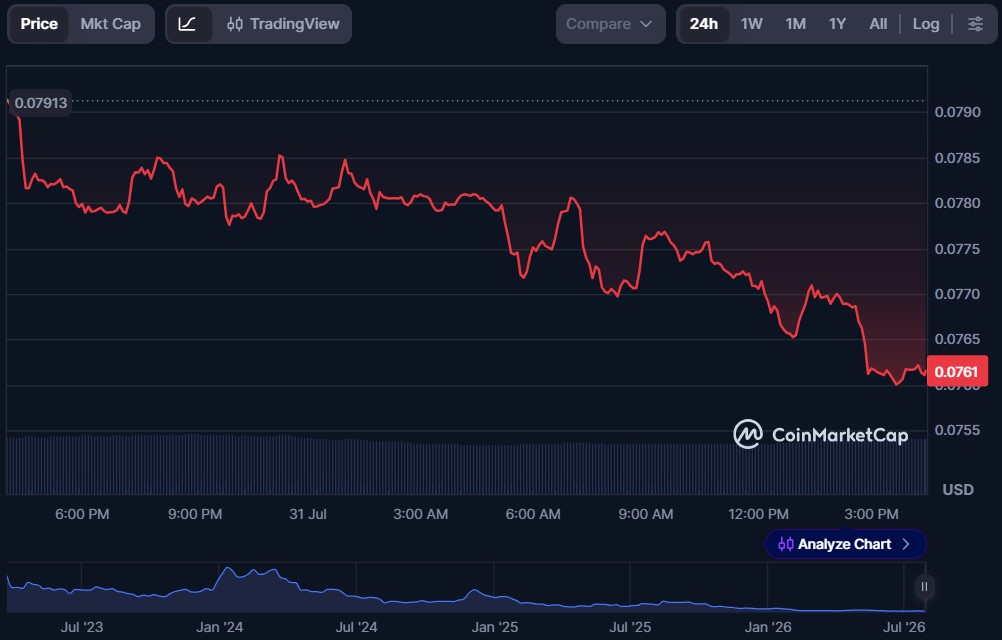Click Jul '26 on the overview timeline

pos(904,627)
